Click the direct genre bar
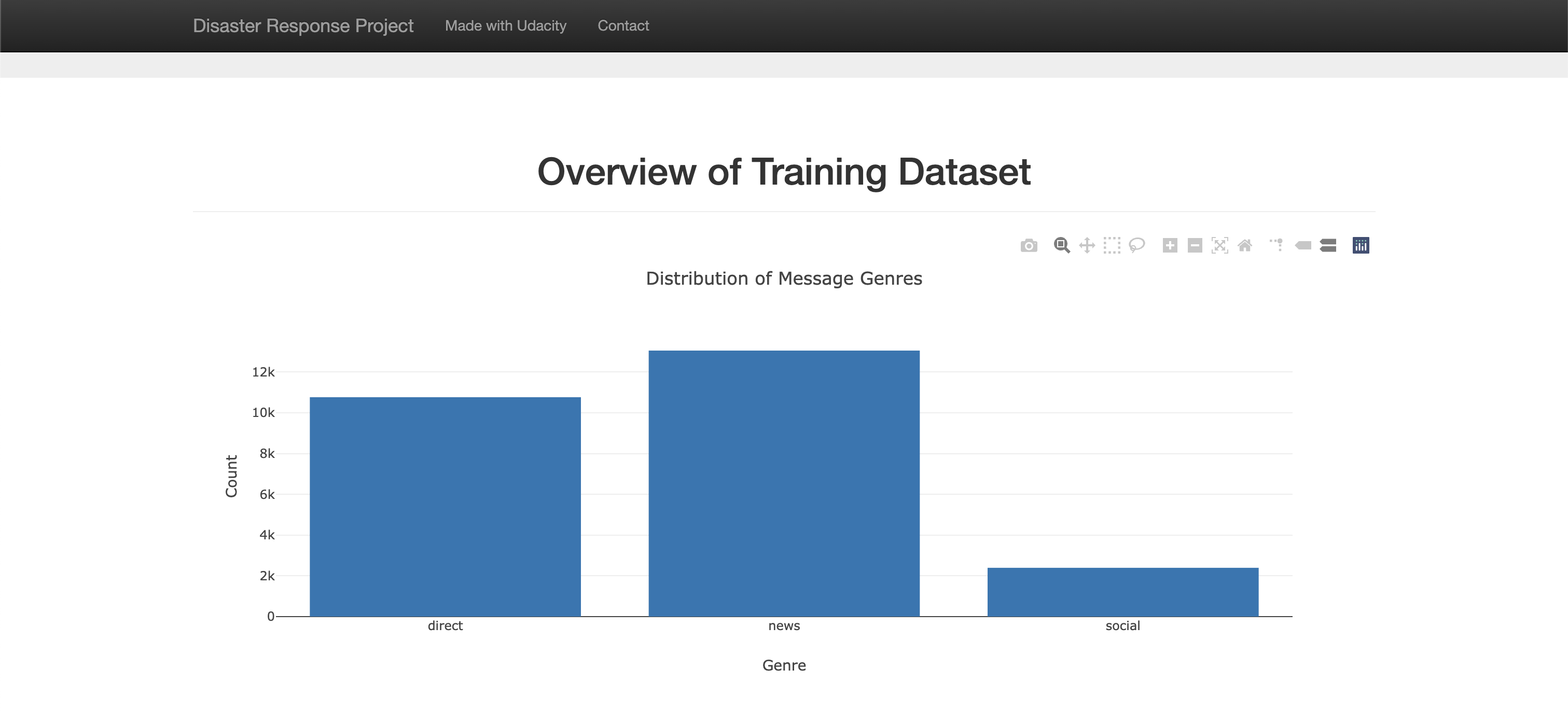Viewport: 1568px width, 711px height. (445, 505)
